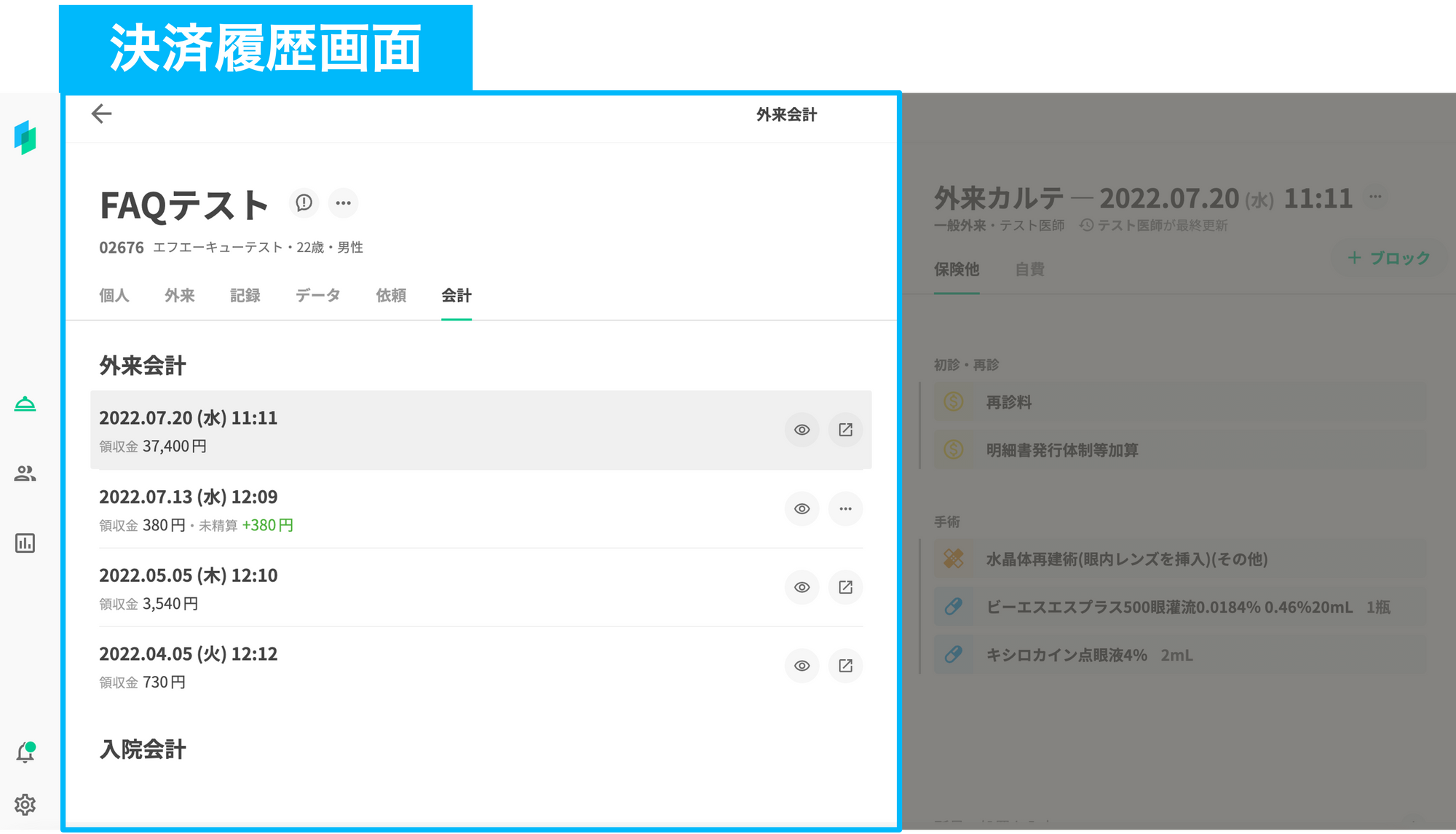Open the reception bell icon in sidebar
Viewport: 1456px width, 834px height.
coord(25,404)
